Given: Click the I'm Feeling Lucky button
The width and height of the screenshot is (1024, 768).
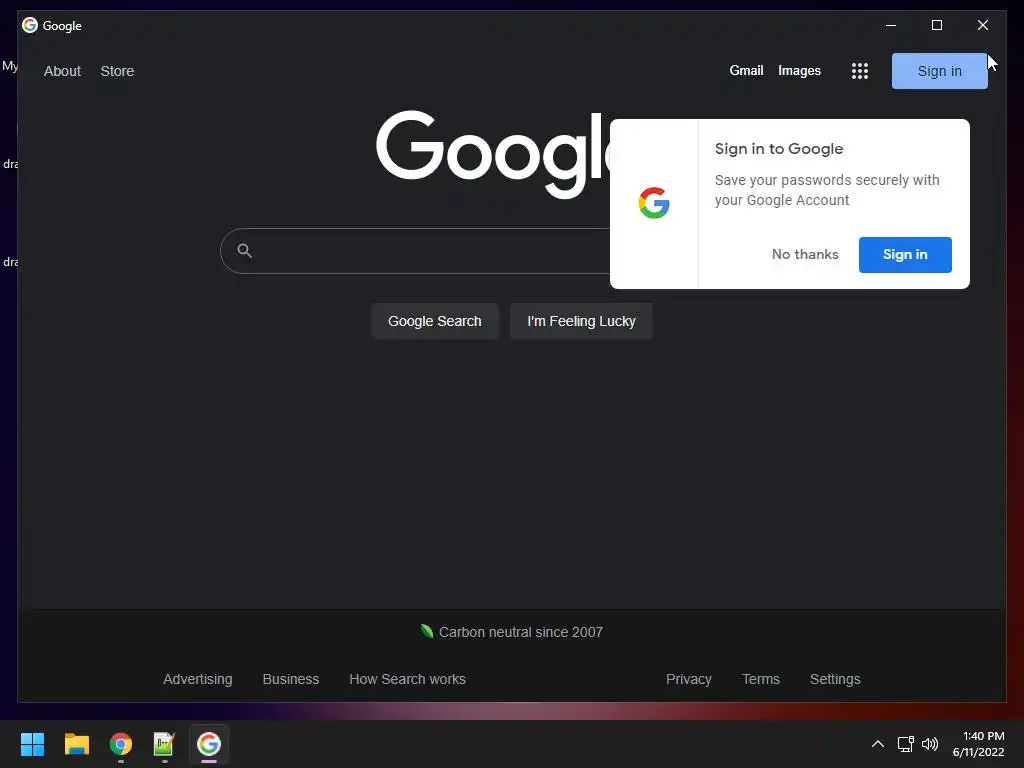Looking at the screenshot, I should pyautogui.click(x=581, y=321).
